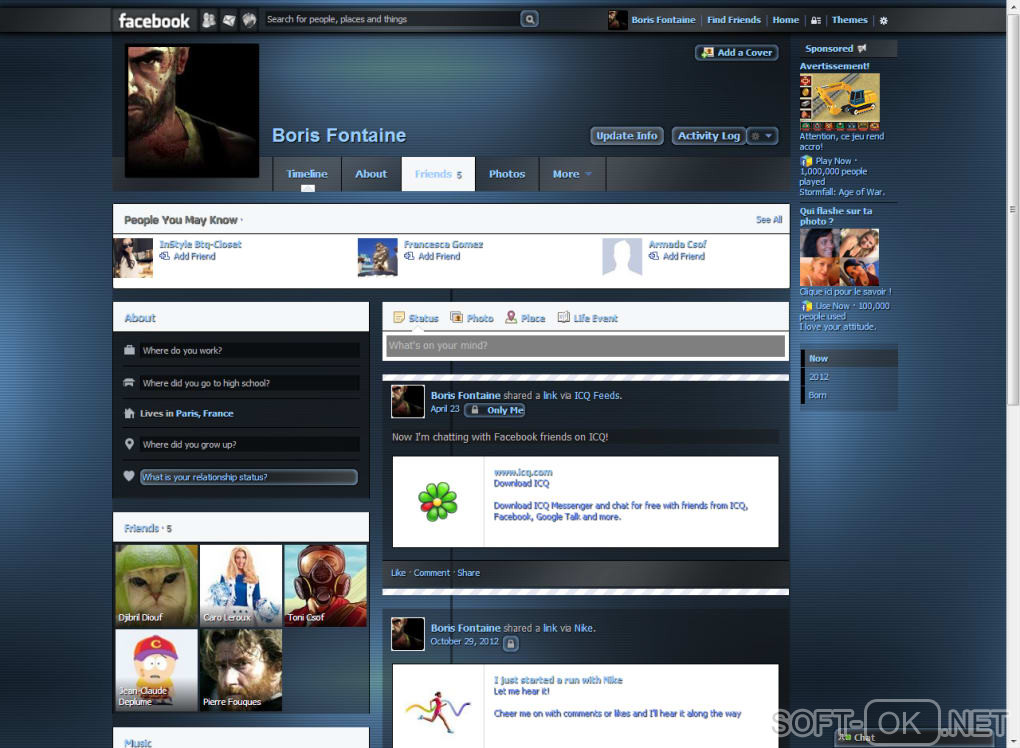This screenshot has width=1020, height=748.
Task: Open the gear dropdown next to Activity Log
Action: tap(762, 136)
